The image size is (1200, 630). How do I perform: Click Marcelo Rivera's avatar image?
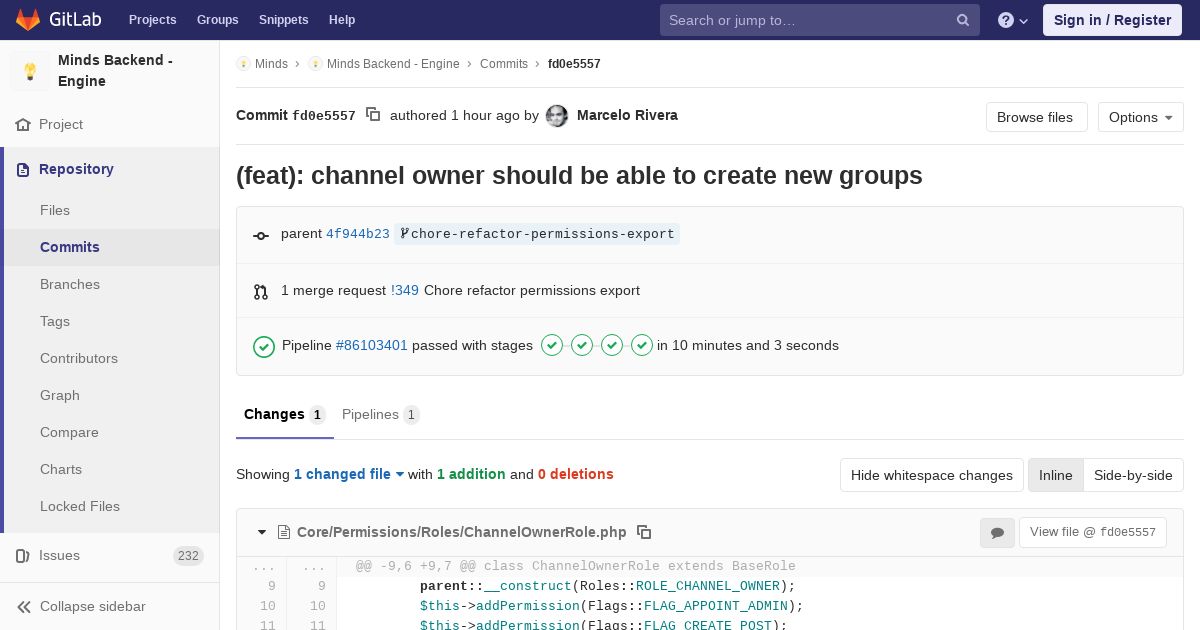coord(557,116)
